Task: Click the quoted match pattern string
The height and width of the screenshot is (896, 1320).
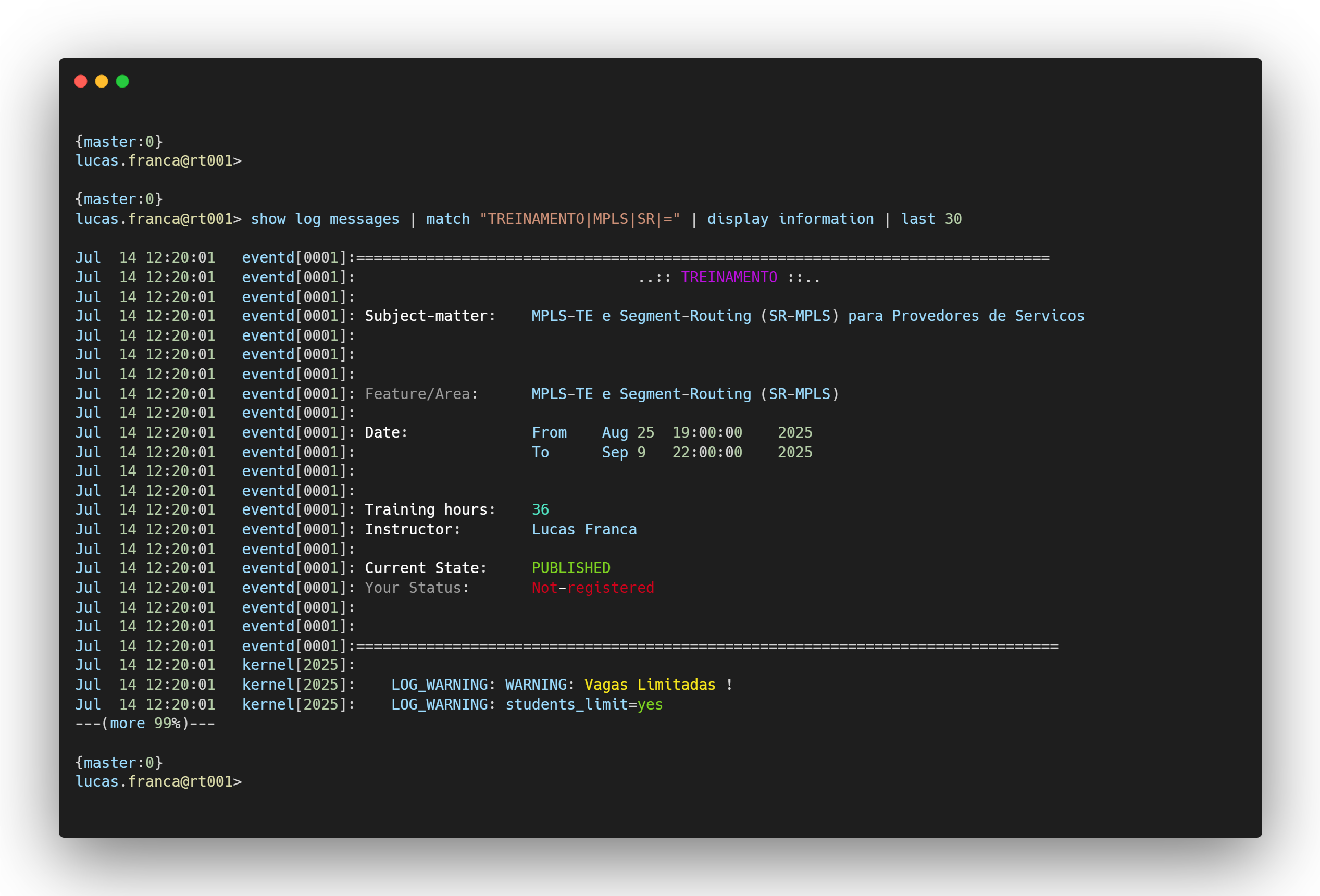Action: pos(579,219)
